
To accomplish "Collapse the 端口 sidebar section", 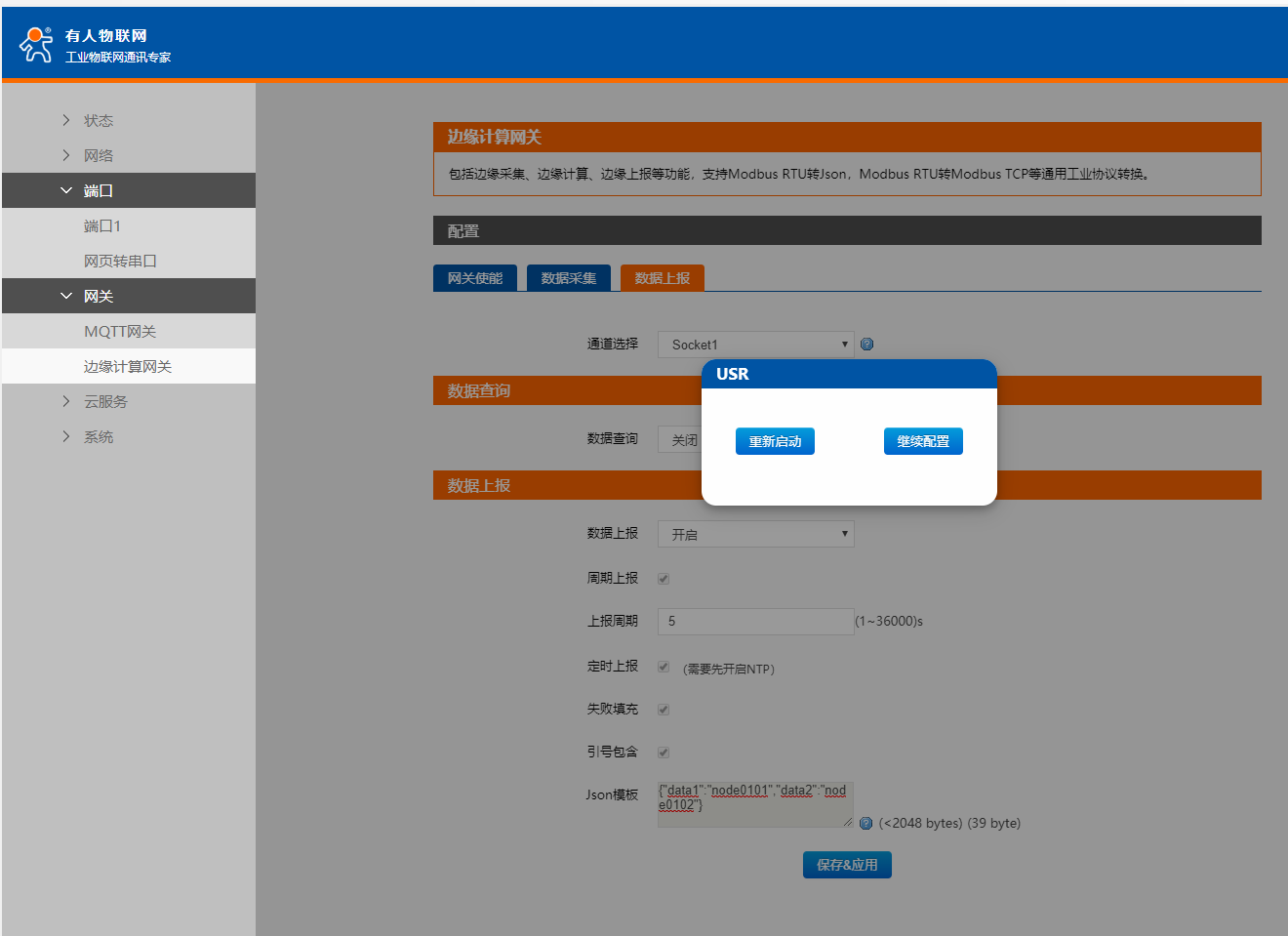I will pos(98,190).
